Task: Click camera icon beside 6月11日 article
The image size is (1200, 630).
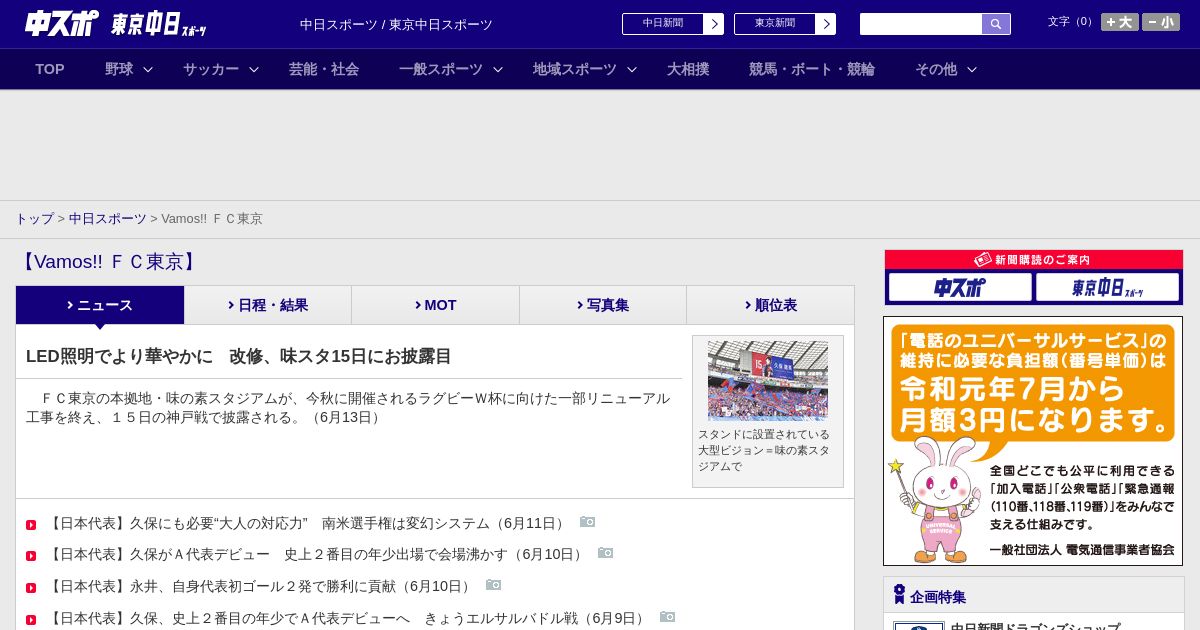Action: (587, 522)
